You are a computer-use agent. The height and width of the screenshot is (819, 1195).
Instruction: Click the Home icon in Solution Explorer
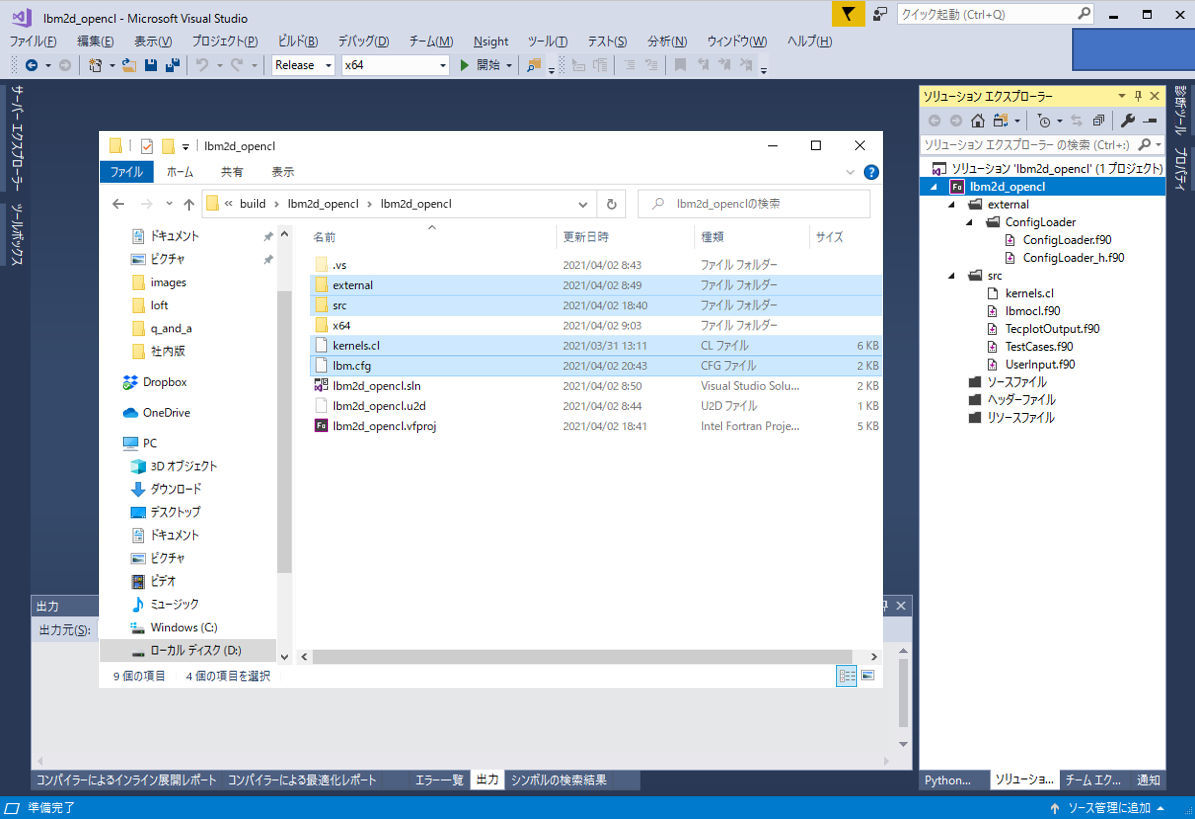point(978,121)
